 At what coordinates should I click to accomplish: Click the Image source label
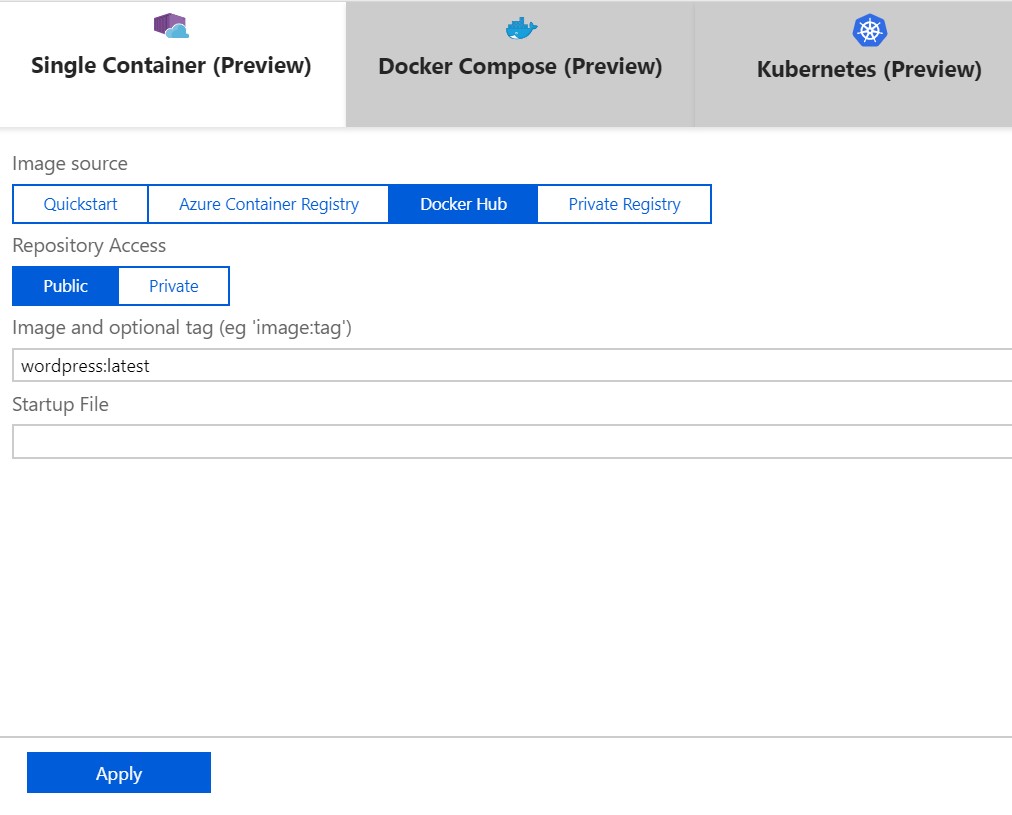[x=70, y=163]
